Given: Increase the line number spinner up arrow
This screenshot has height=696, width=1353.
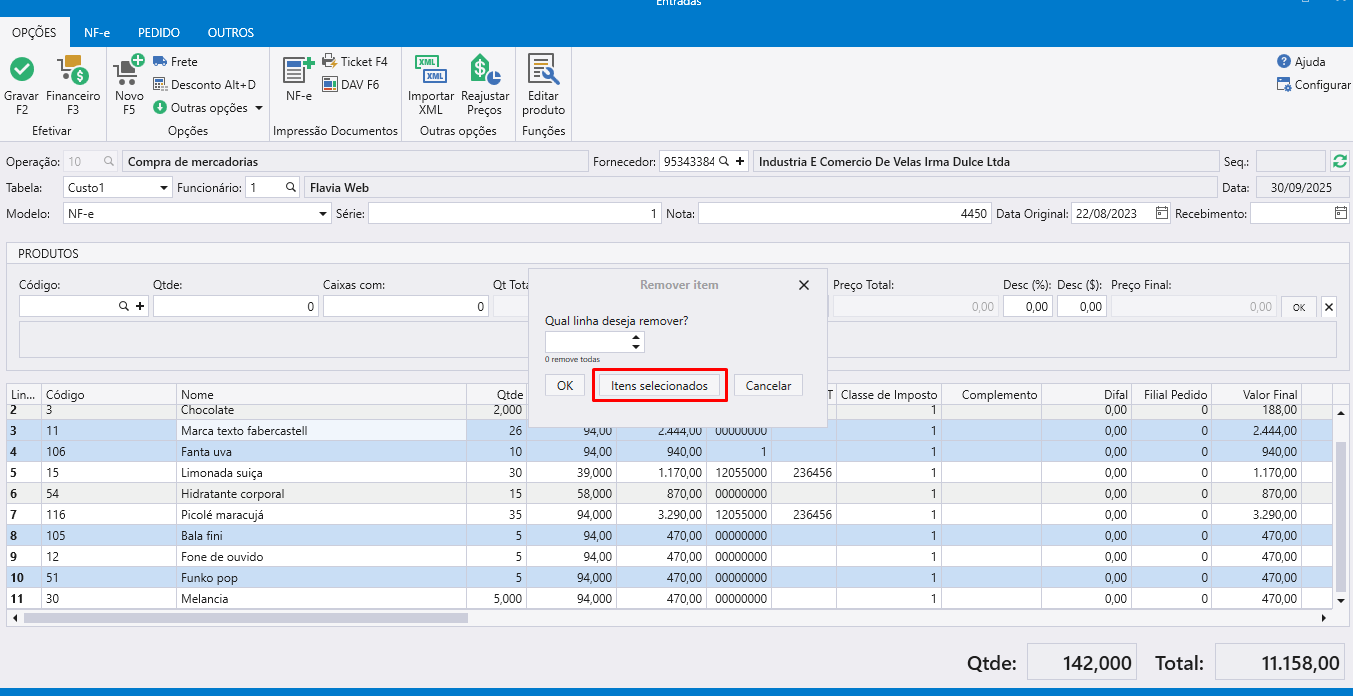Looking at the screenshot, I should click(636, 338).
